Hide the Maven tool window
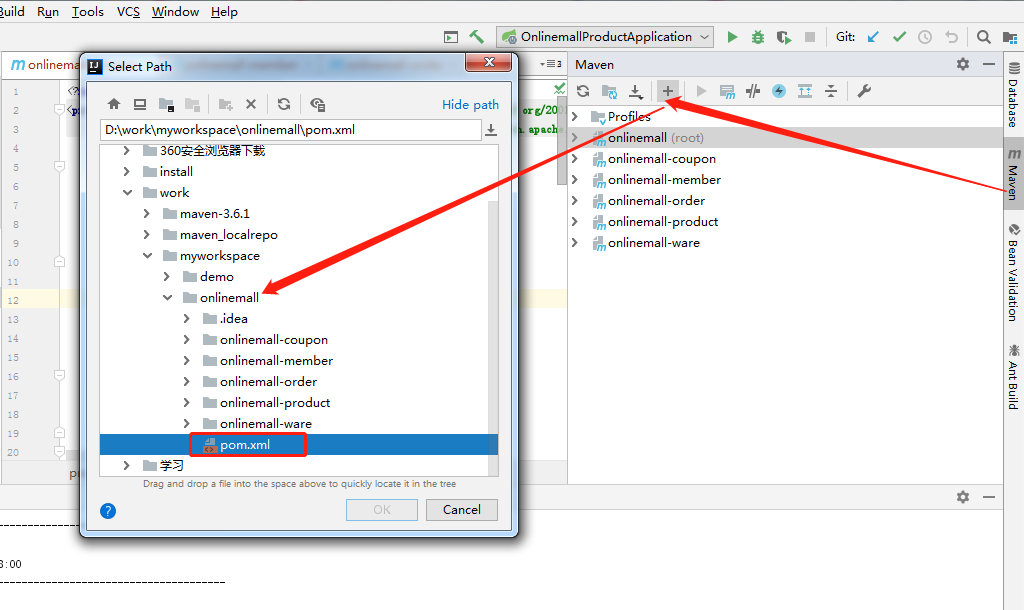 [989, 64]
